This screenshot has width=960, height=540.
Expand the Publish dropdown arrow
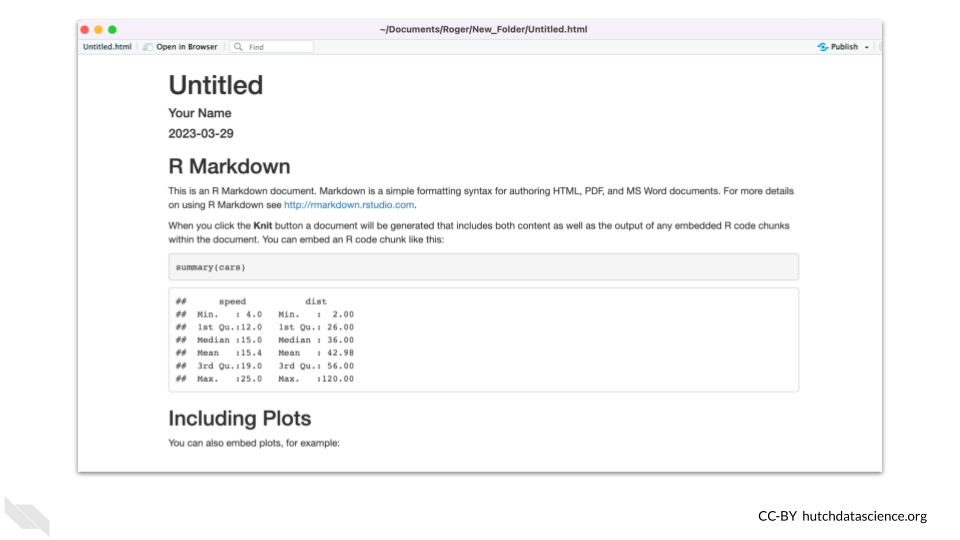866,47
